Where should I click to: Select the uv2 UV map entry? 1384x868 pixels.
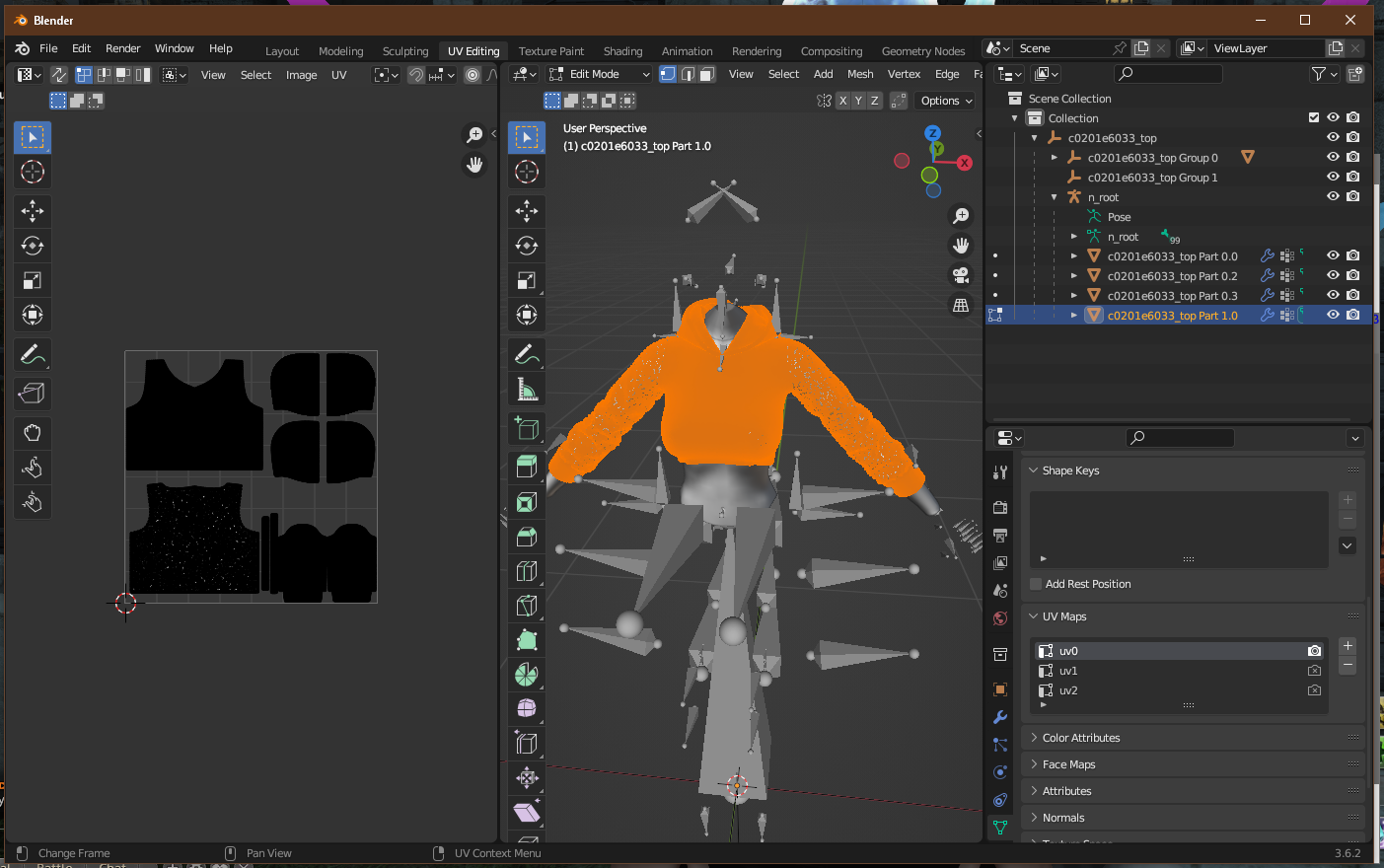[x=1180, y=690]
